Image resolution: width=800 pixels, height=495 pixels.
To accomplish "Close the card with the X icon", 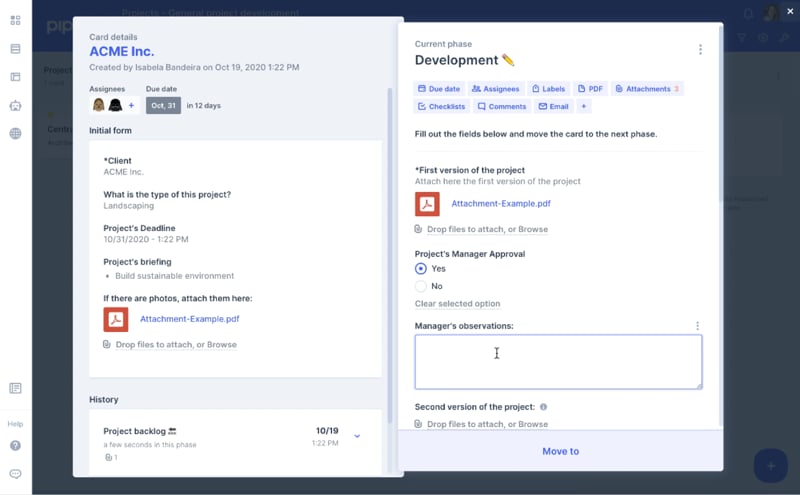I will pyautogui.click(x=790, y=11).
